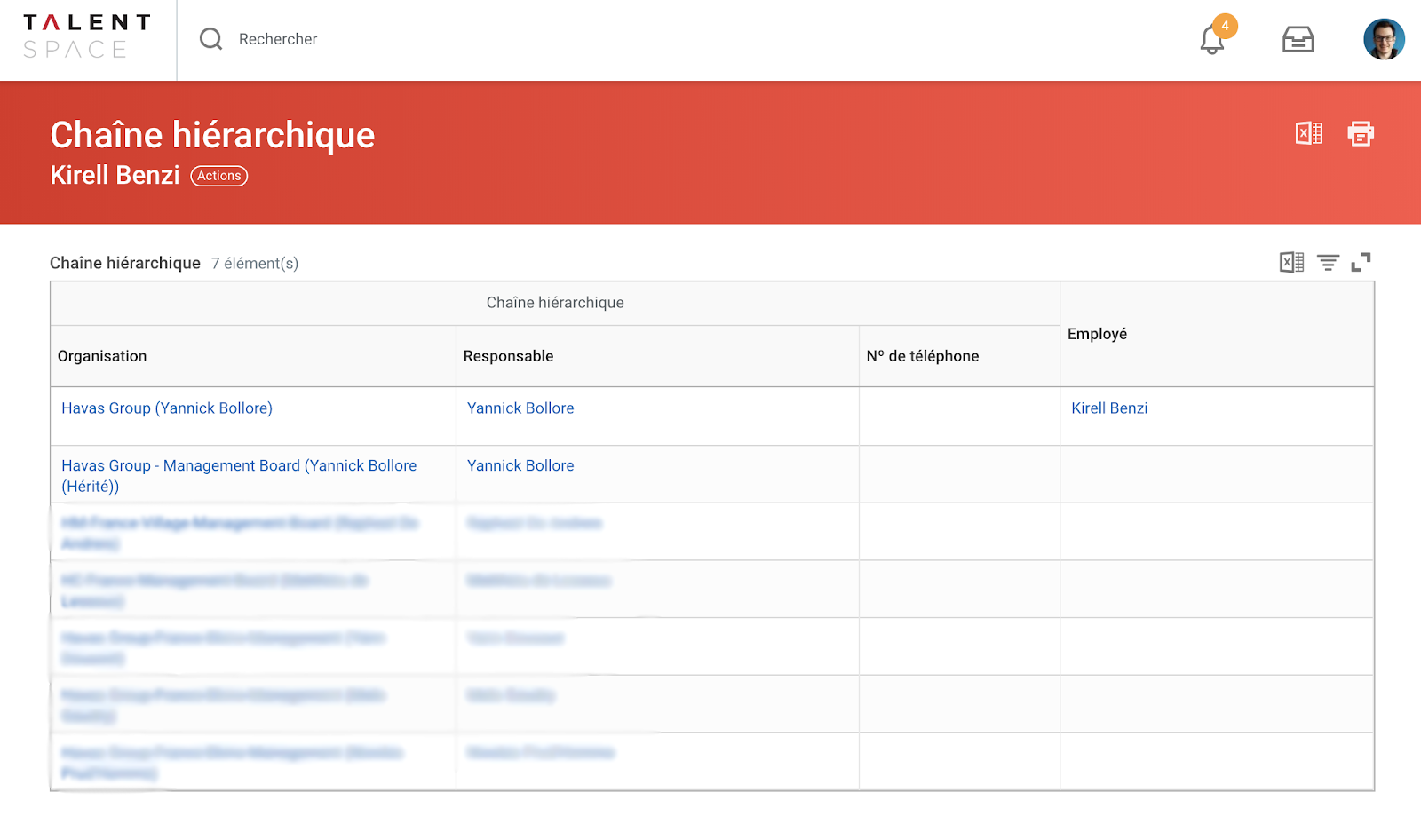Open the user profile avatar

pos(1384,39)
